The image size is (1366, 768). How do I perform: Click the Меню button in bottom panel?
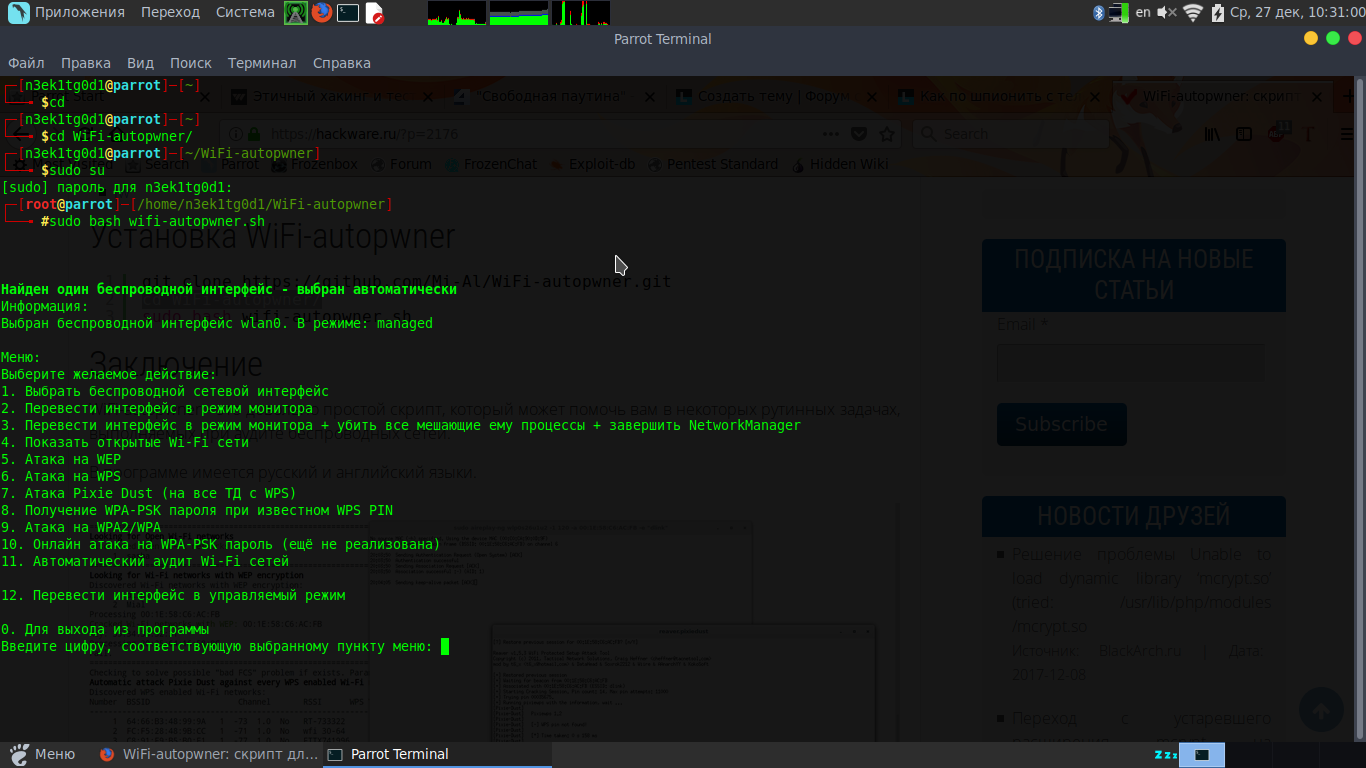(x=43, y=755)
